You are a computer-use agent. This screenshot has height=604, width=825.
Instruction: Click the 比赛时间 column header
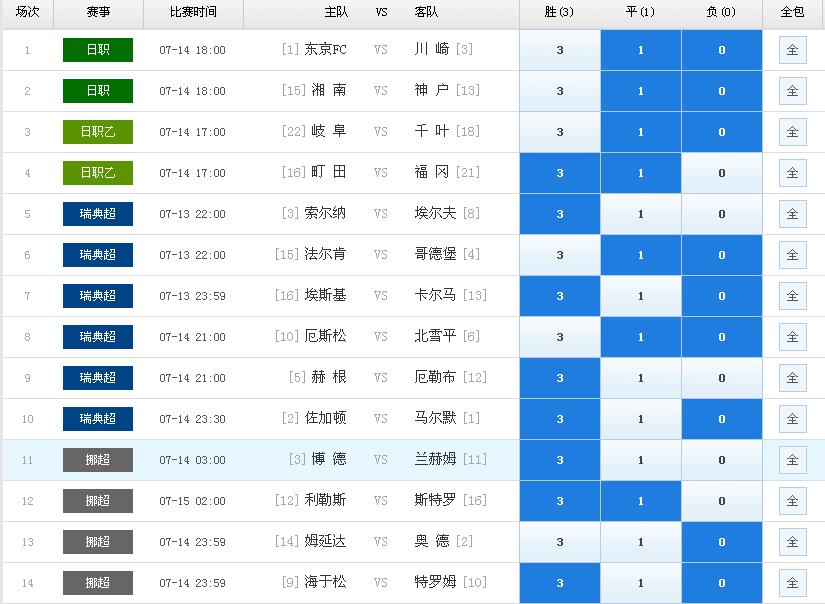point(193,12)
